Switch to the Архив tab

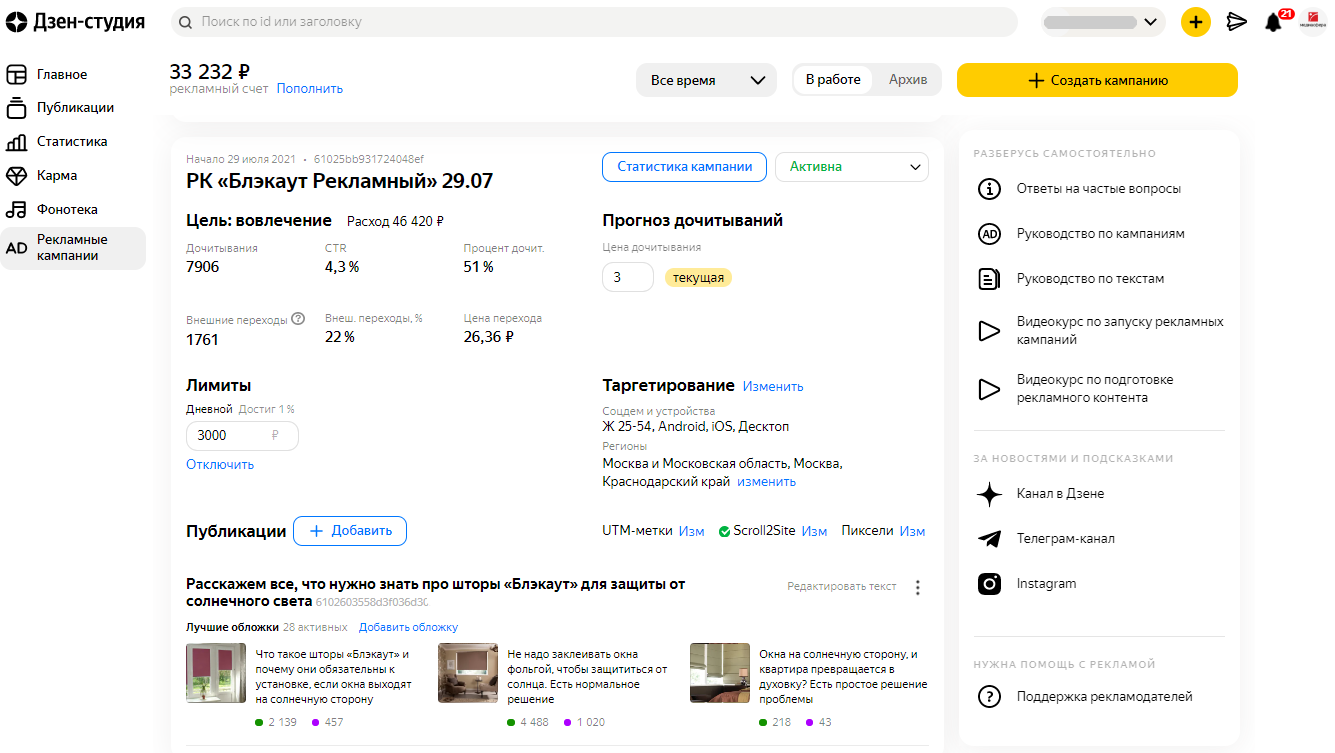(908, 80)
